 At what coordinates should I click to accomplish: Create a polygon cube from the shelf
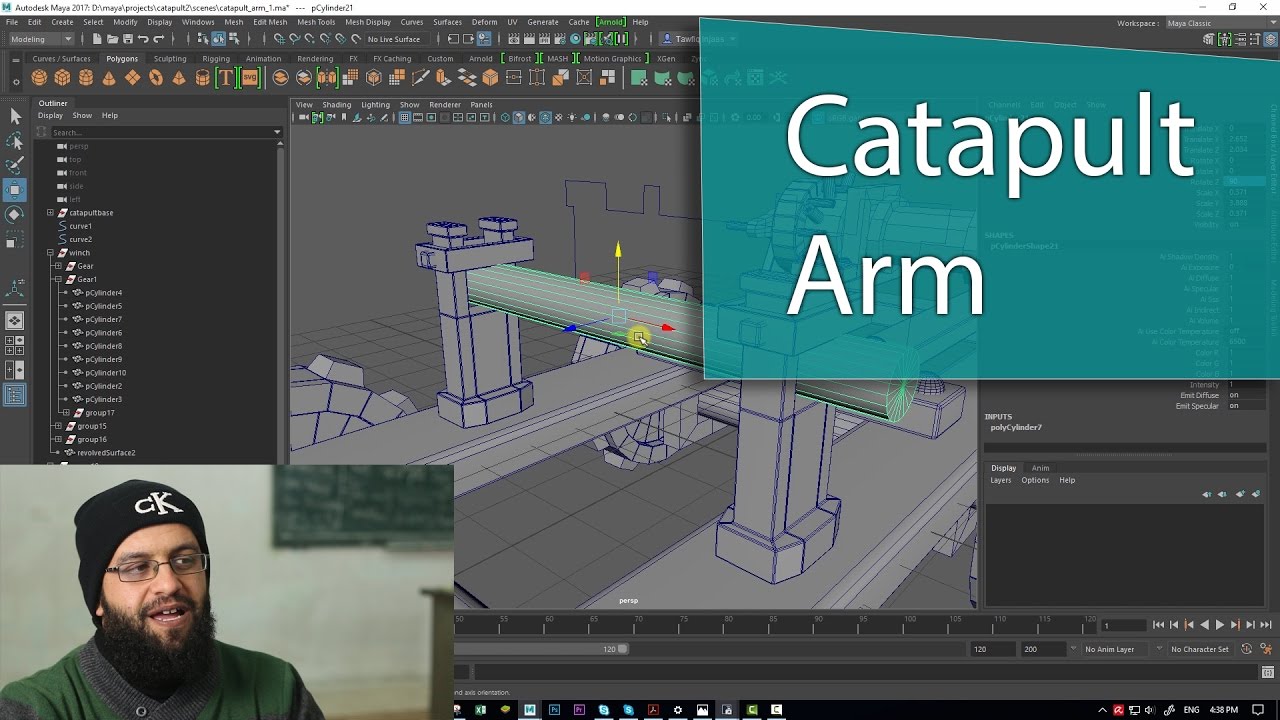(62, 77)
